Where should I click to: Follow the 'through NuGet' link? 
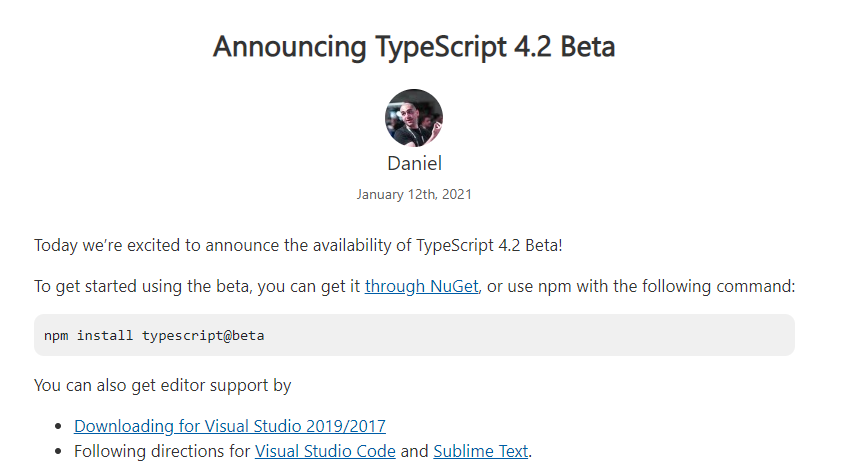422,286
